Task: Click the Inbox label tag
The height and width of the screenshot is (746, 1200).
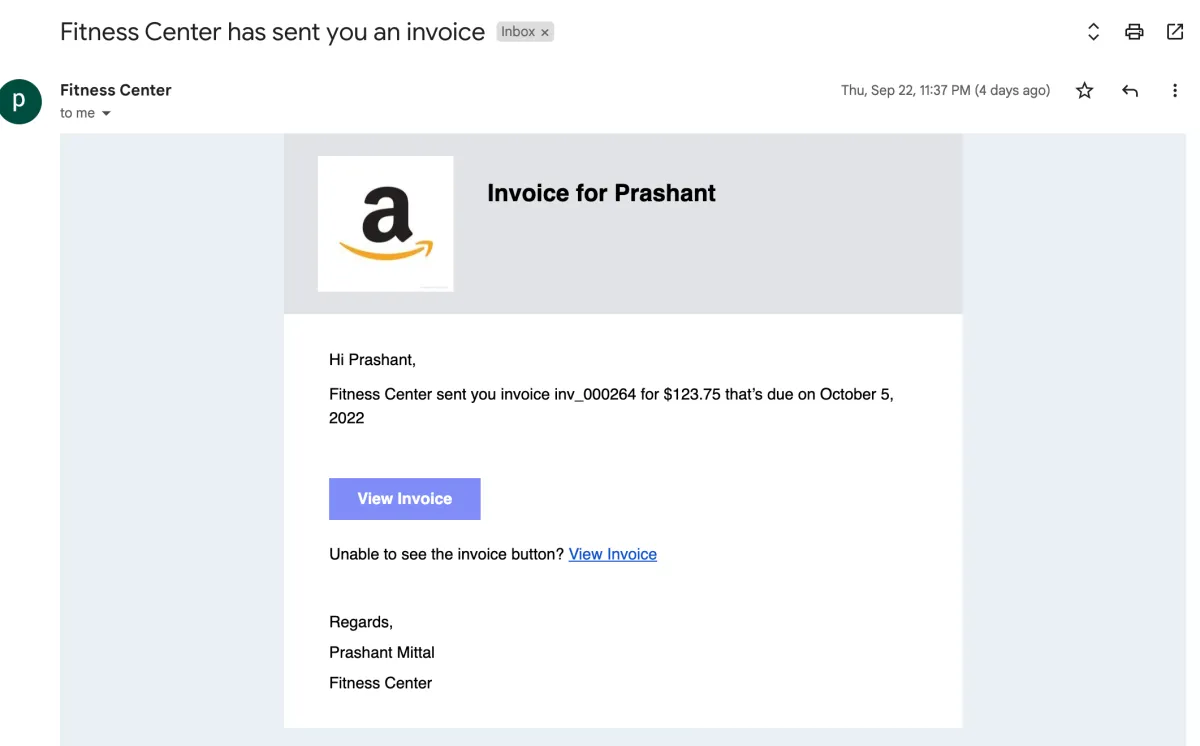Action: (518, 32)
